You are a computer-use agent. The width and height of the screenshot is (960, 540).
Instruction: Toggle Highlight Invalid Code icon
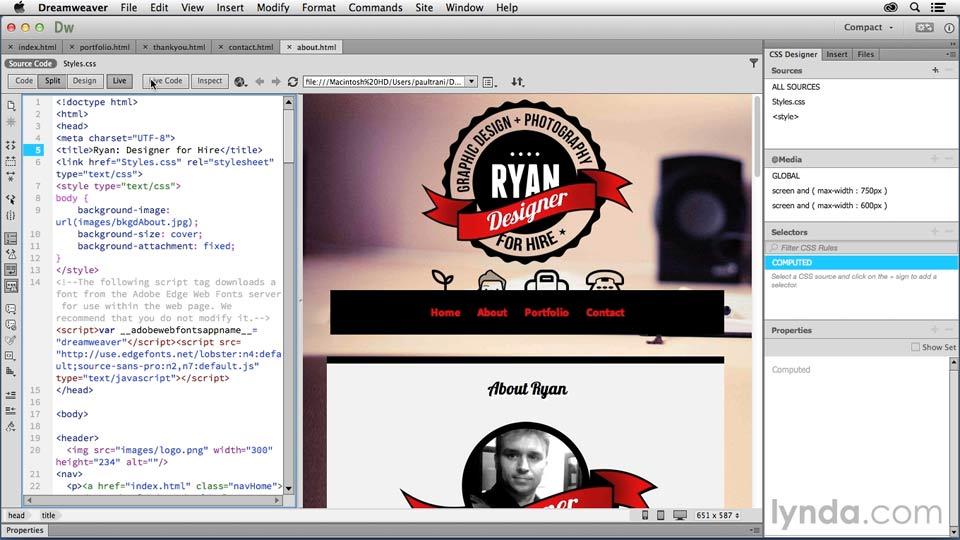coord(11,254)
